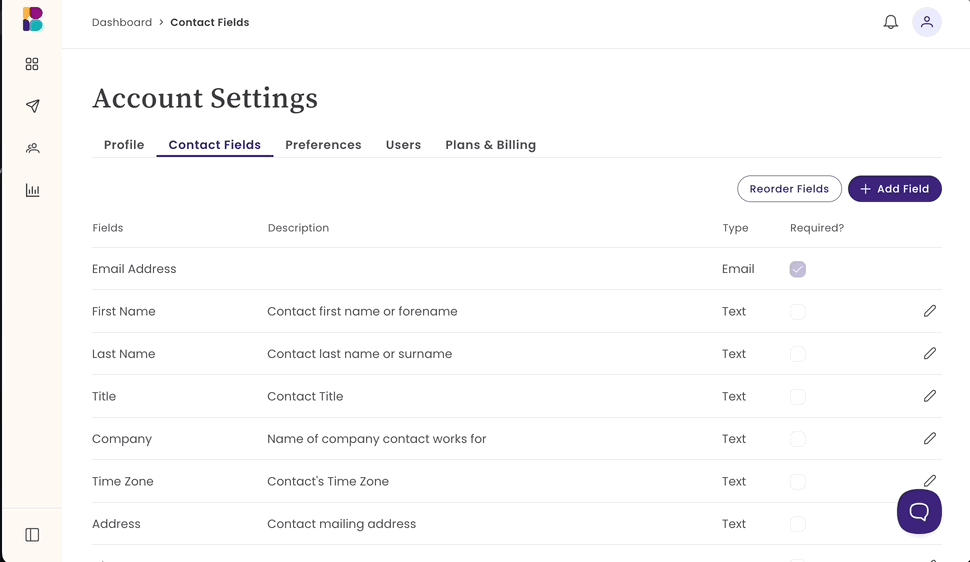Enable the Required checkbox for Title
Screen dimensions: 970x562
tap(797, 396)
